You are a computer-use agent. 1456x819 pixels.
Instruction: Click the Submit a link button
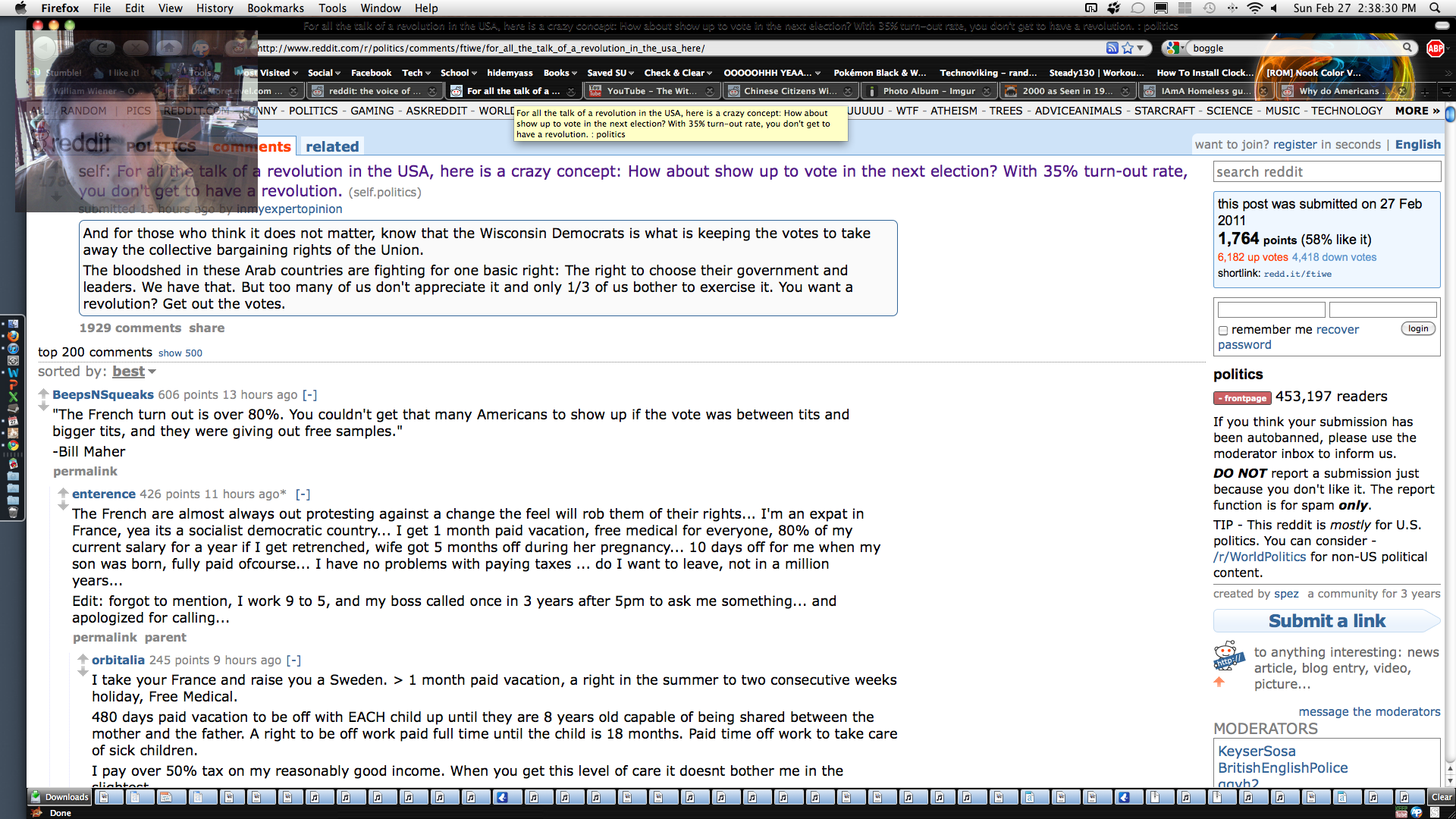1326,621
